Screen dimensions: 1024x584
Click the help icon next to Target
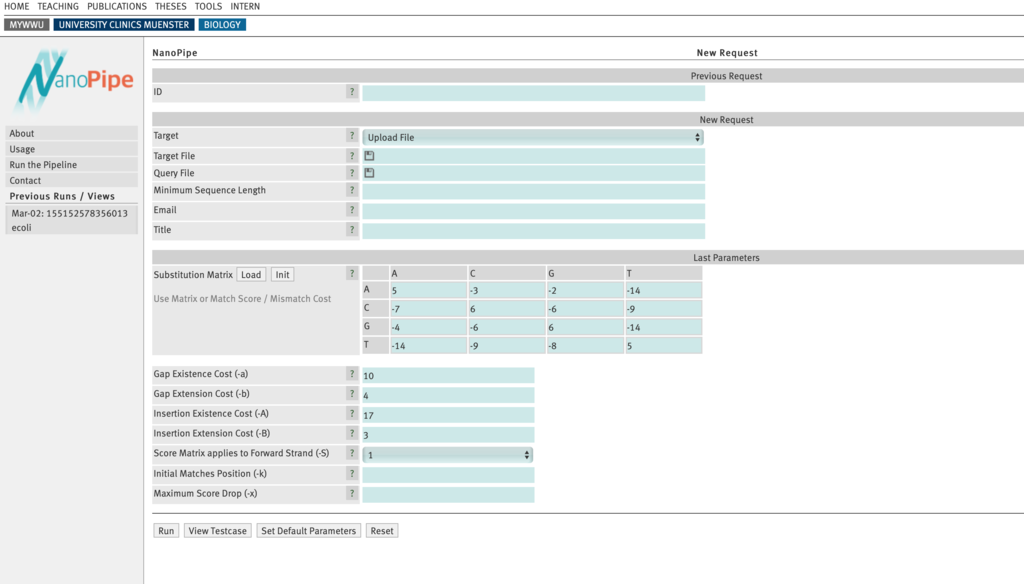[x=352, y=136]
